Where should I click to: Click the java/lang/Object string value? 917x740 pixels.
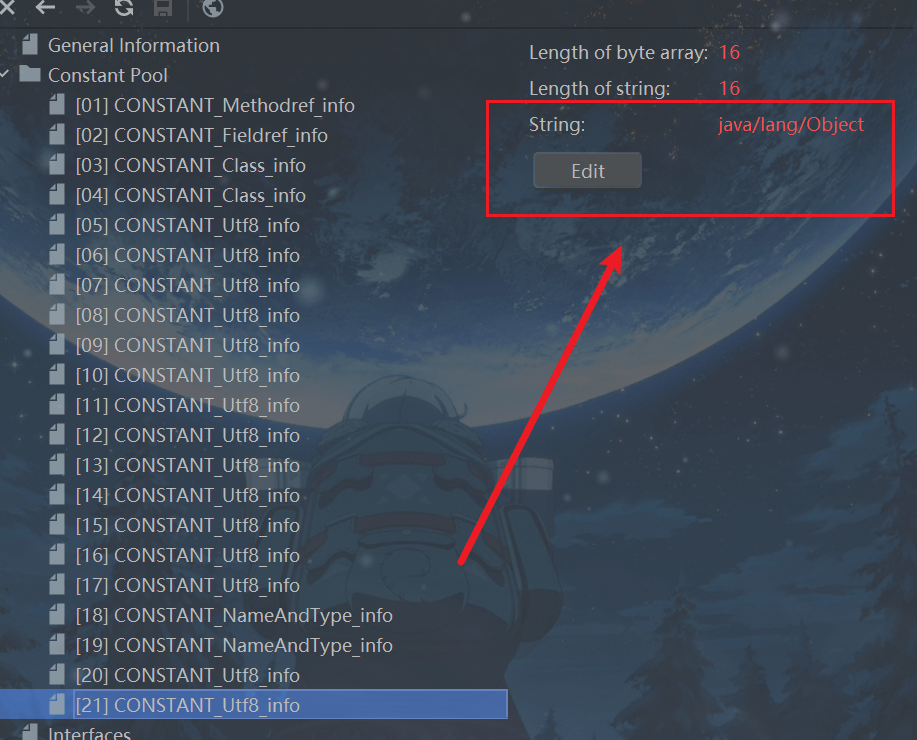tap(791, 124)
